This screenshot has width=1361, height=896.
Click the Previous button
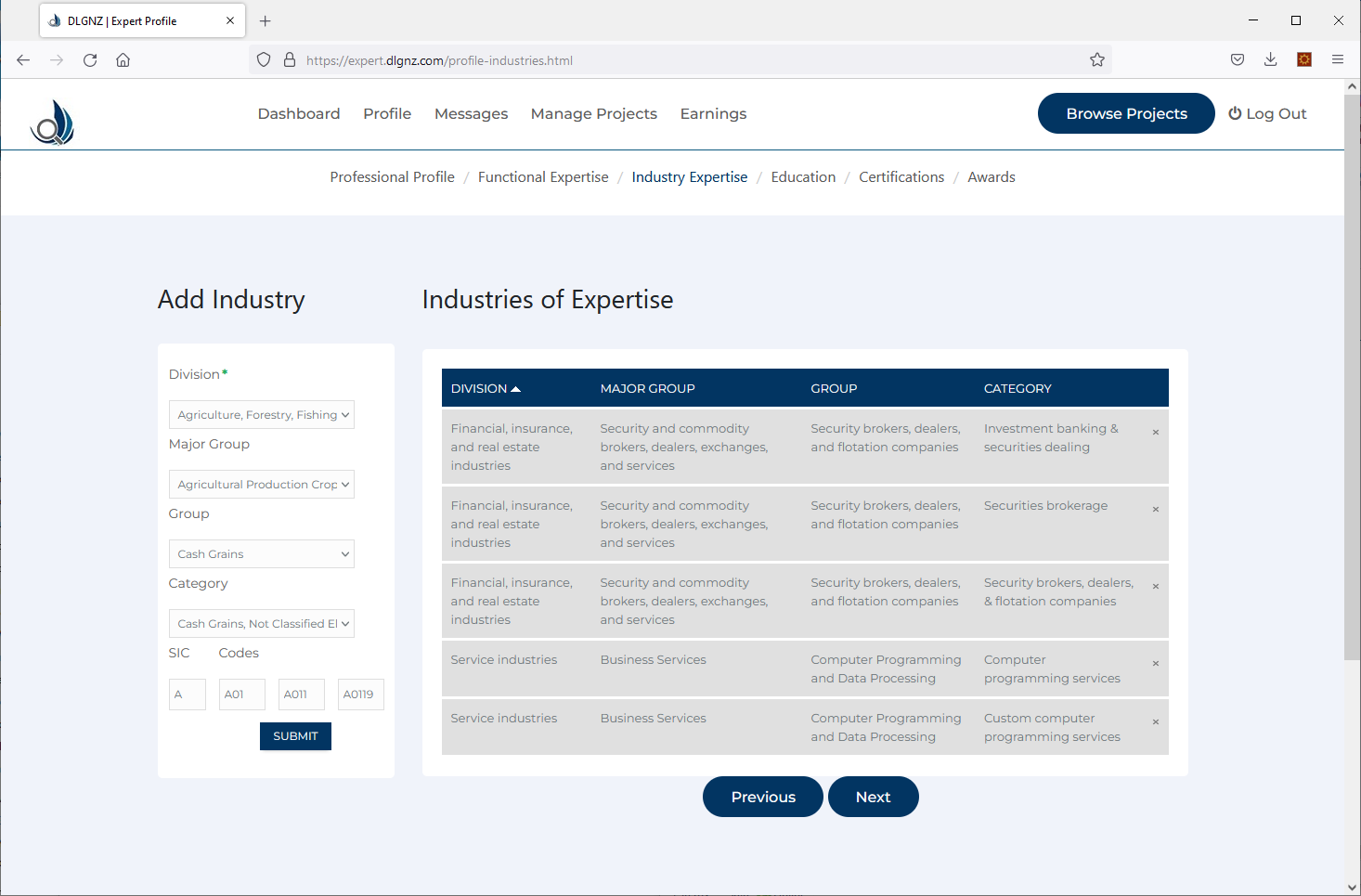tap(763, 797)
